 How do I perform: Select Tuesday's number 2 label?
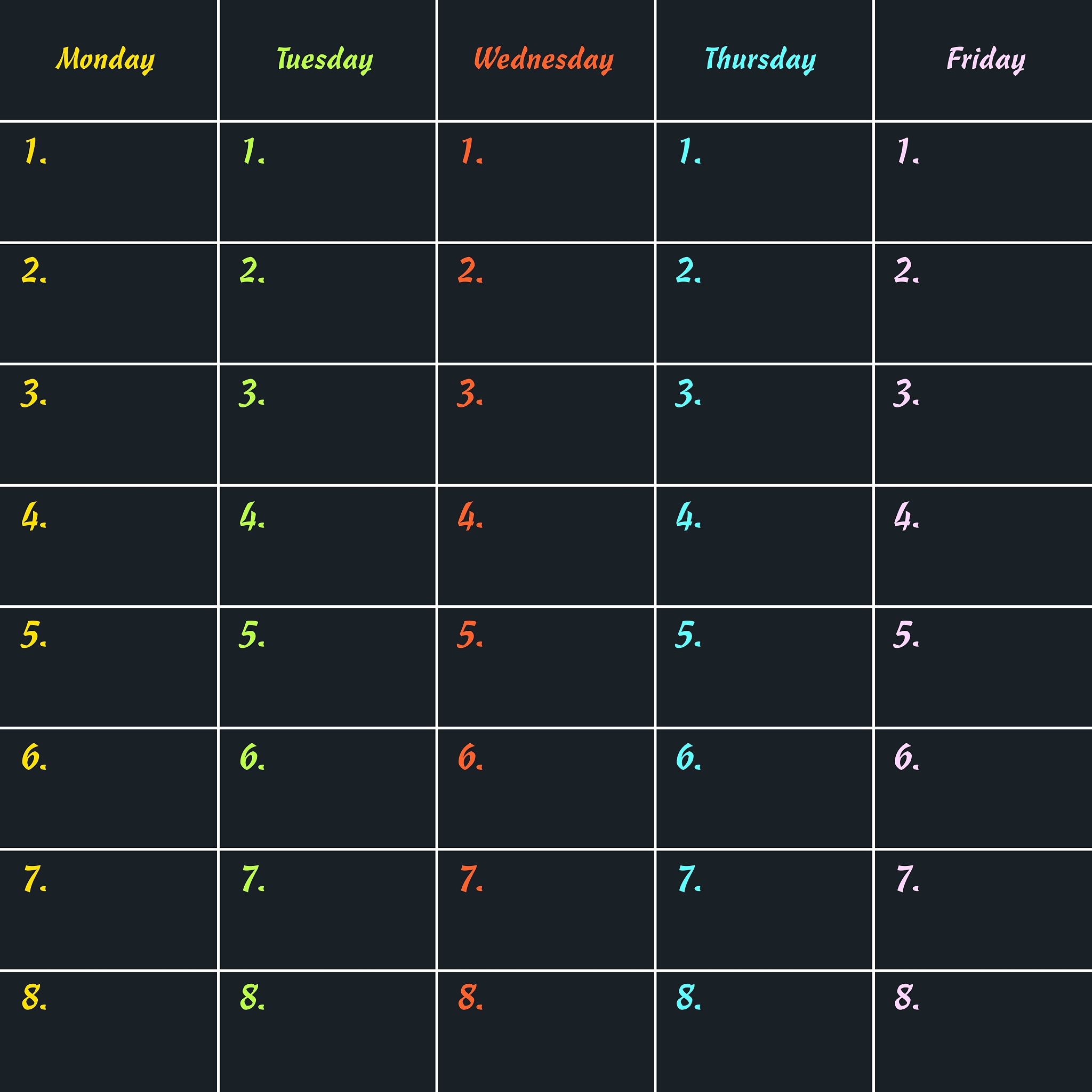252,271
